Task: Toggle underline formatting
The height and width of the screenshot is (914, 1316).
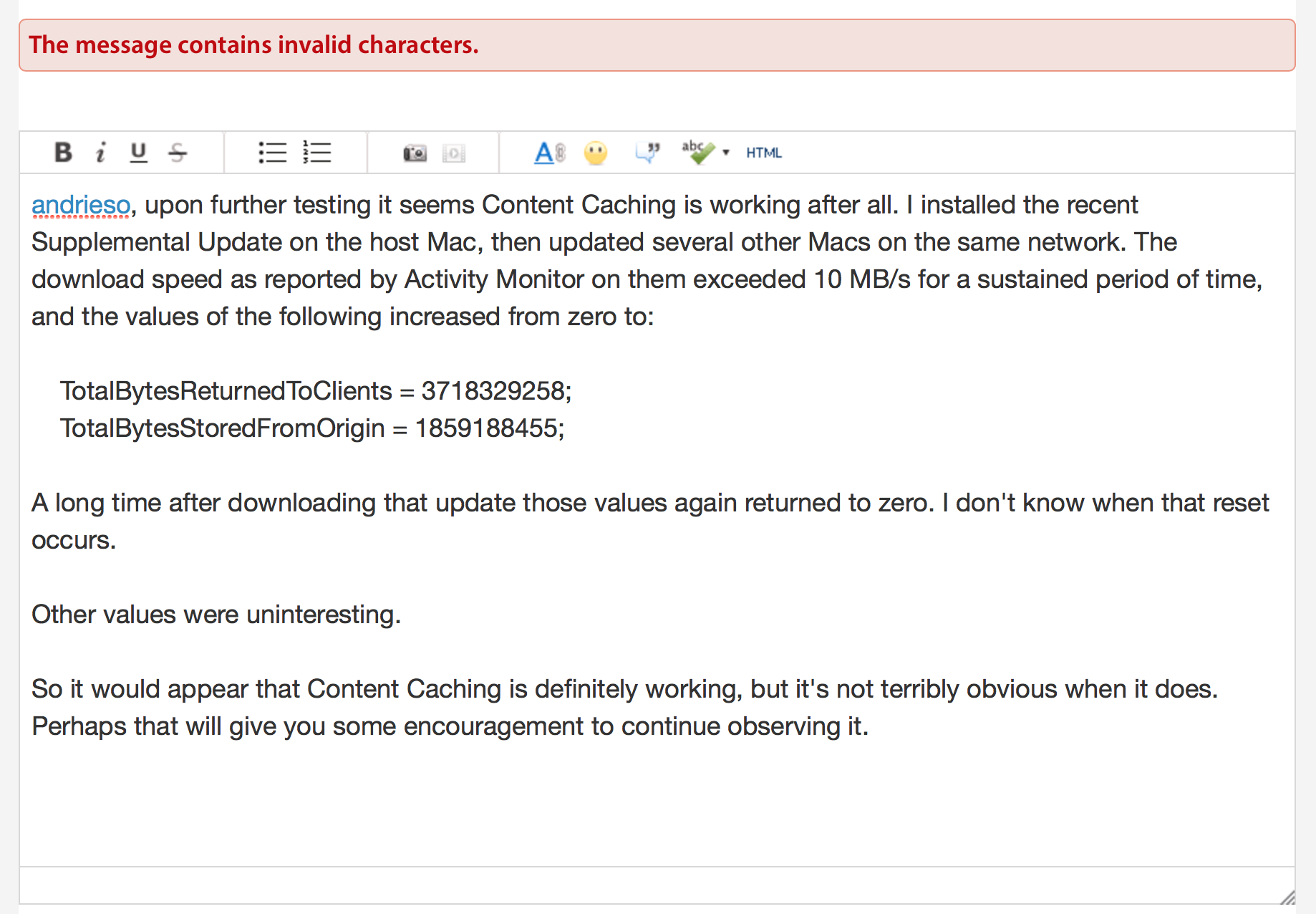Action: [138, 153]
